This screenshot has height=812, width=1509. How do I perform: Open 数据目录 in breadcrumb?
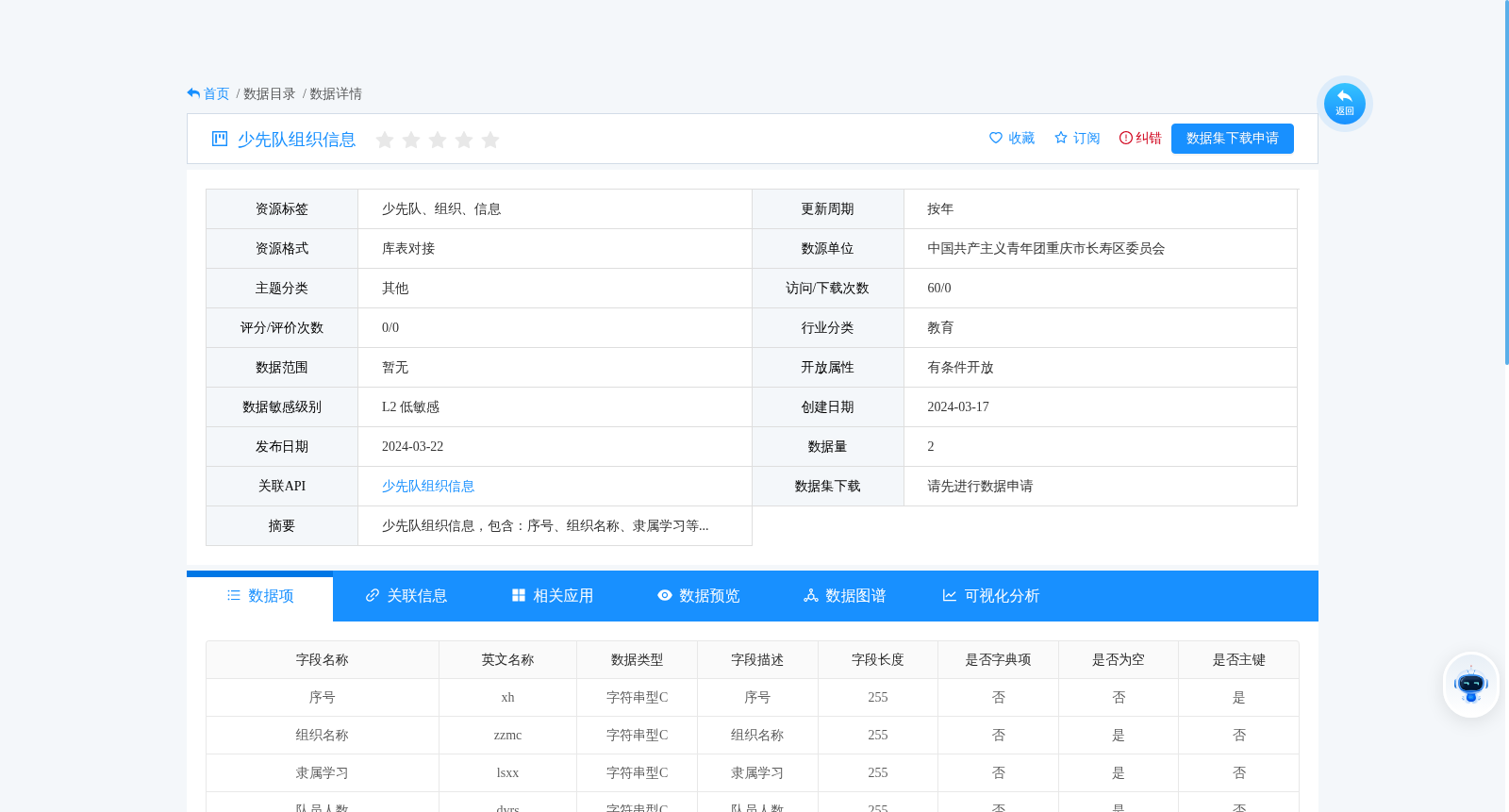(270, 94)
